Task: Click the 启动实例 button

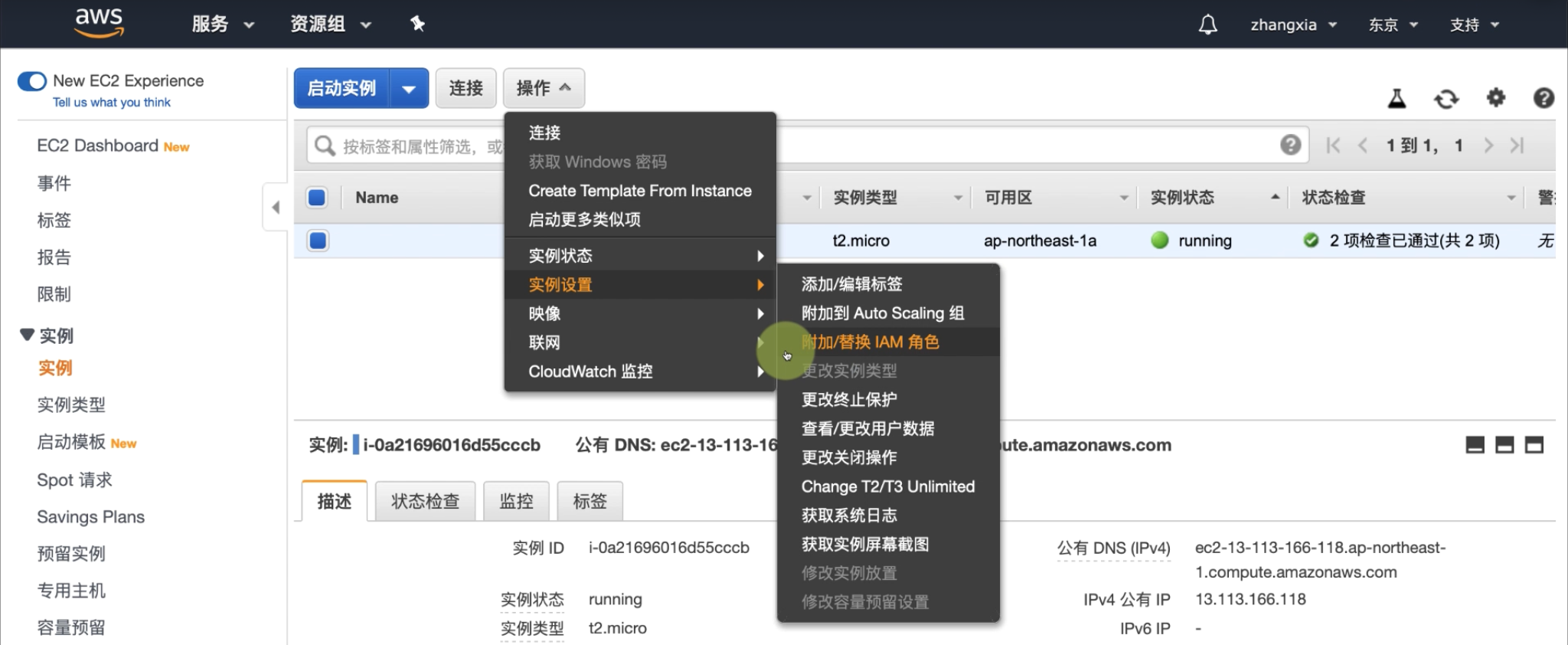Action: click(342, 88)
